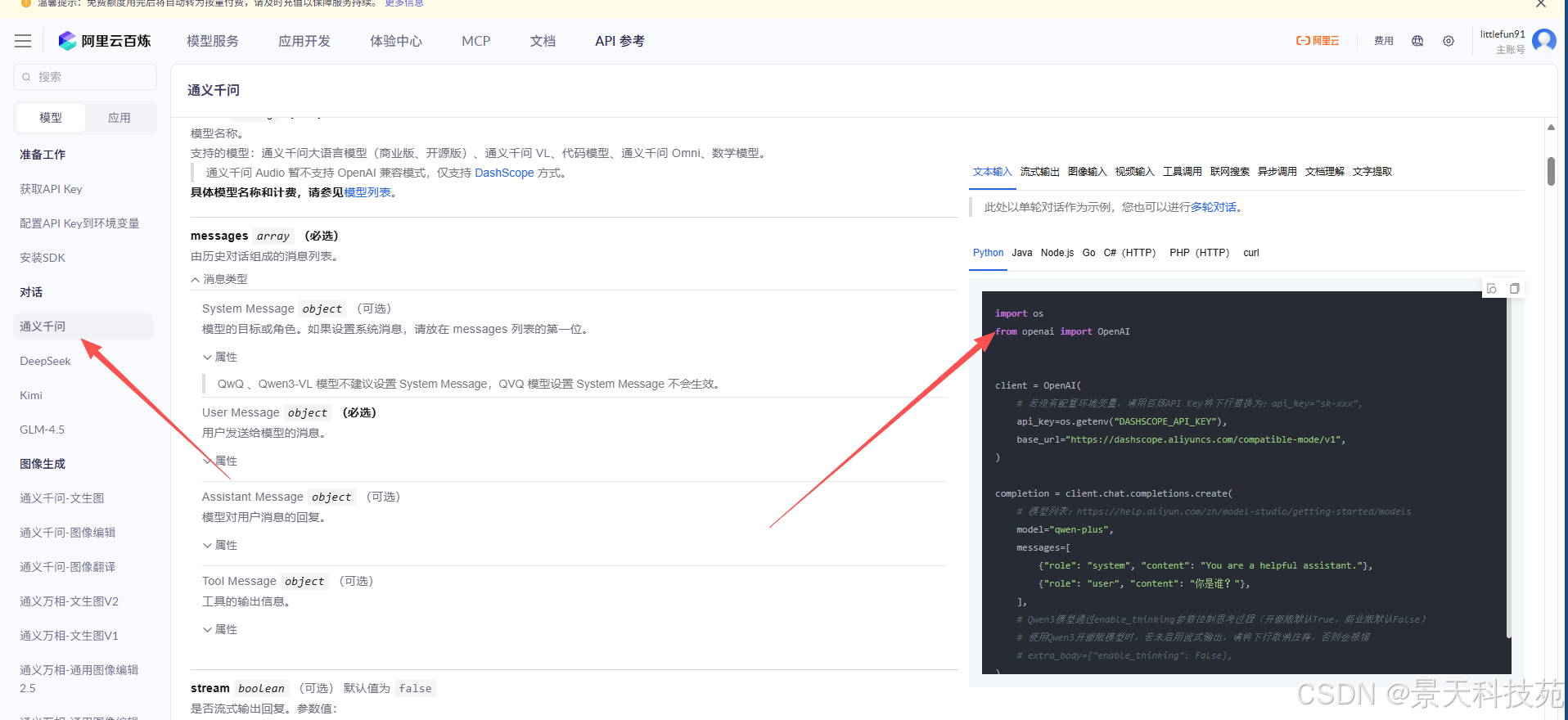Select the 文本输入 example tab
Image resolution: width=1568 pixels, height=720 pixels.
click(x=993, y=172)
